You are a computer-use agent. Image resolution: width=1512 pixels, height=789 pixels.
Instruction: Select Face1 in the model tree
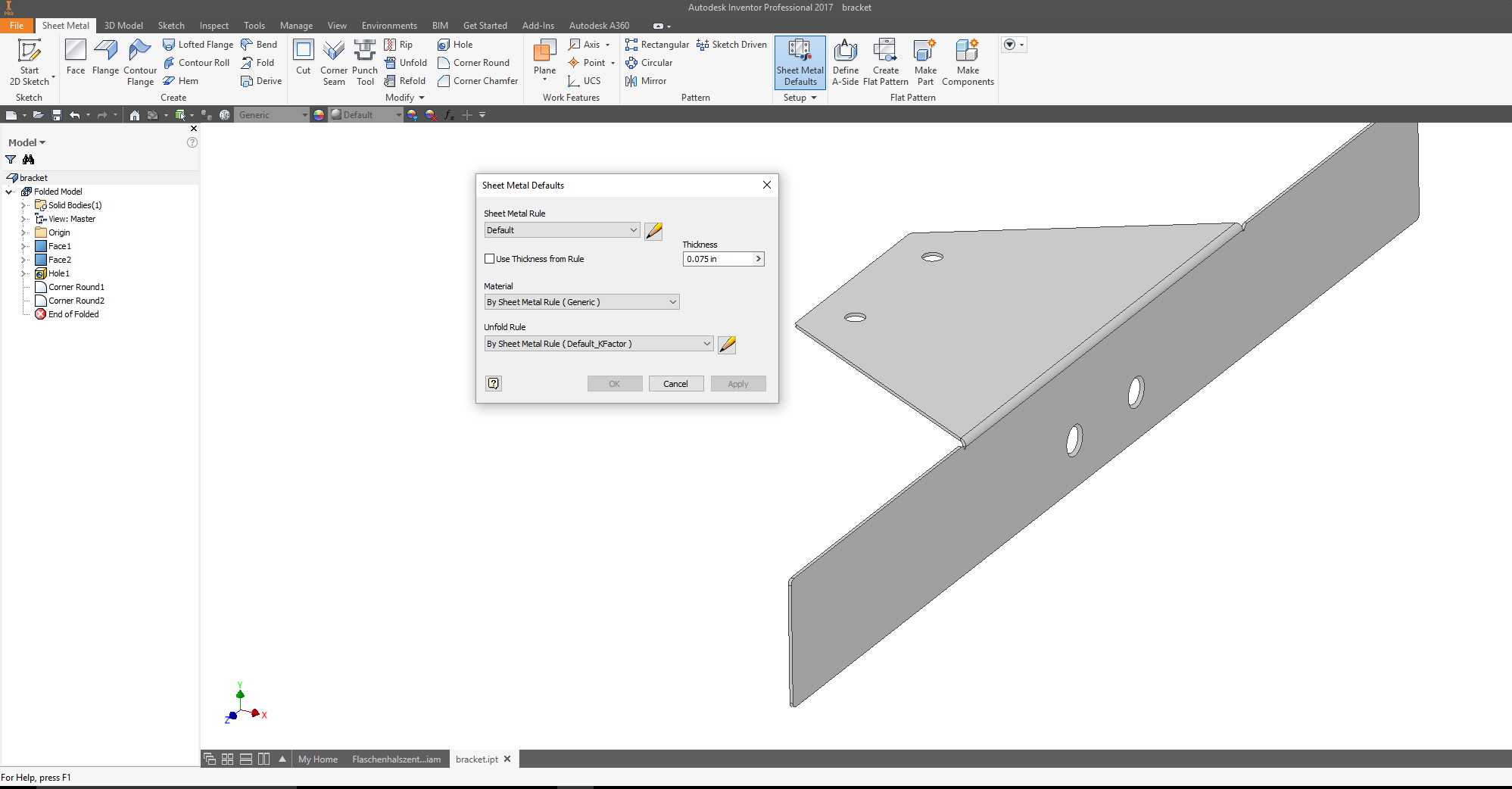point(60,246)
